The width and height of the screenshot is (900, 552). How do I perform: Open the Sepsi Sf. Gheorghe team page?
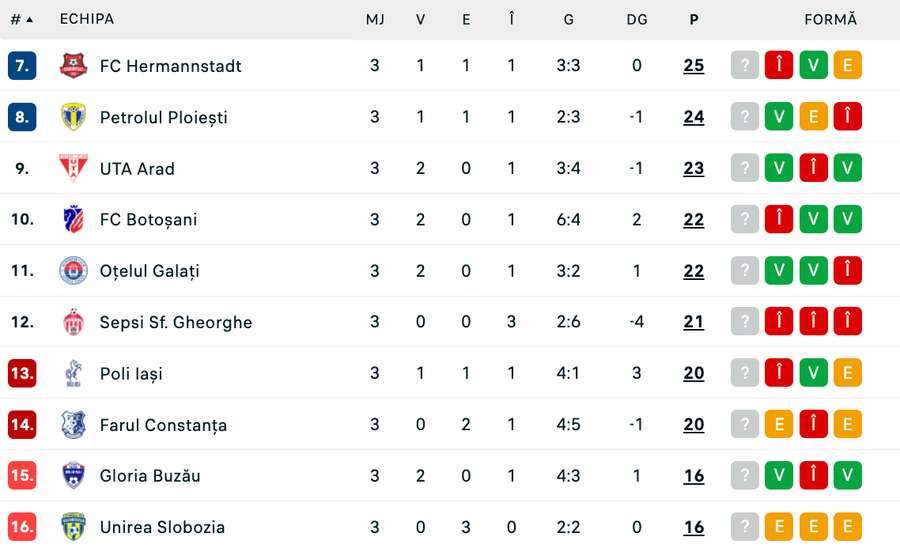pyautogui.click(x=176, y=322)
